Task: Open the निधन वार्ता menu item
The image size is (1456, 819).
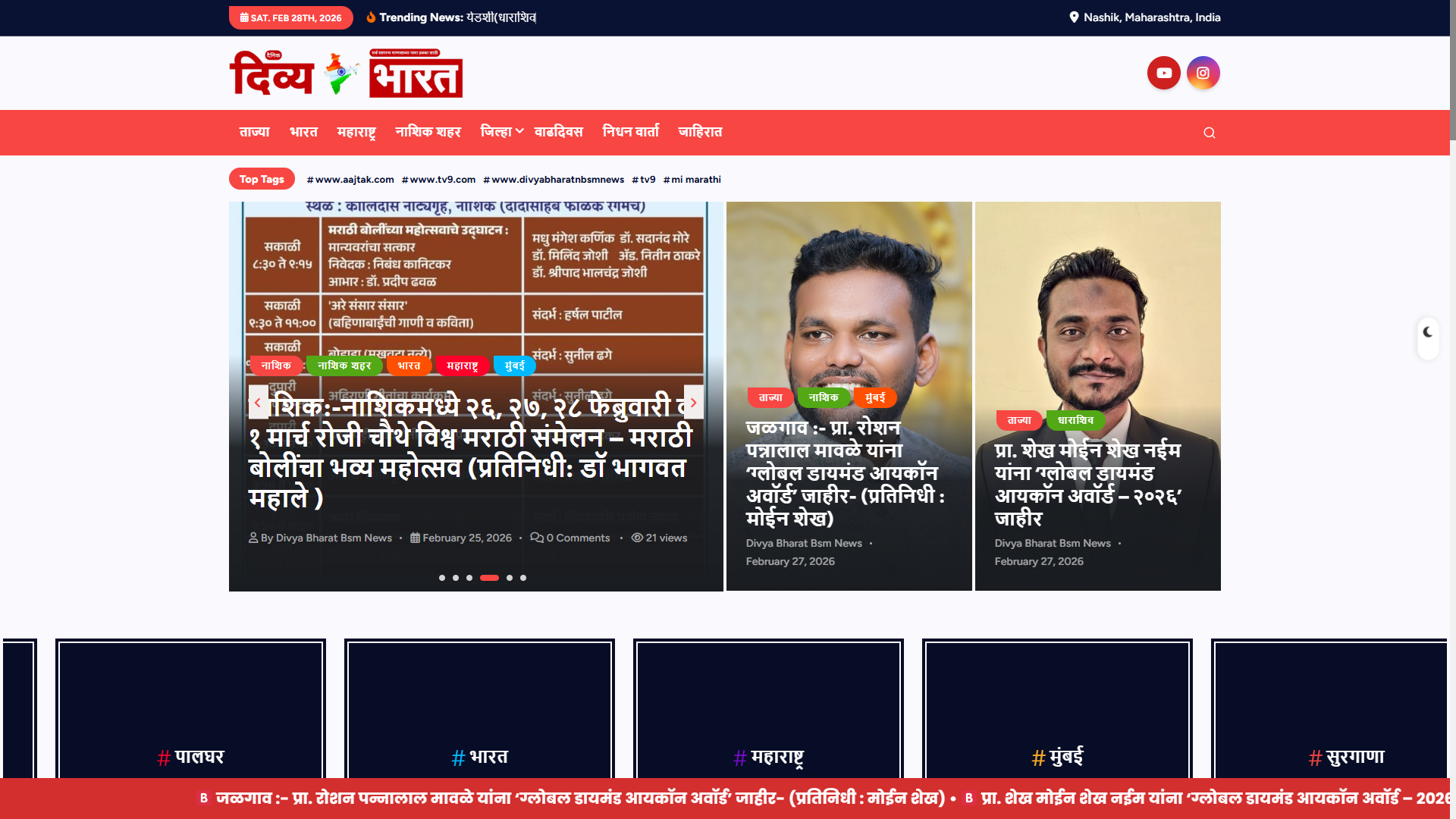Action: (x=630, y=132)
